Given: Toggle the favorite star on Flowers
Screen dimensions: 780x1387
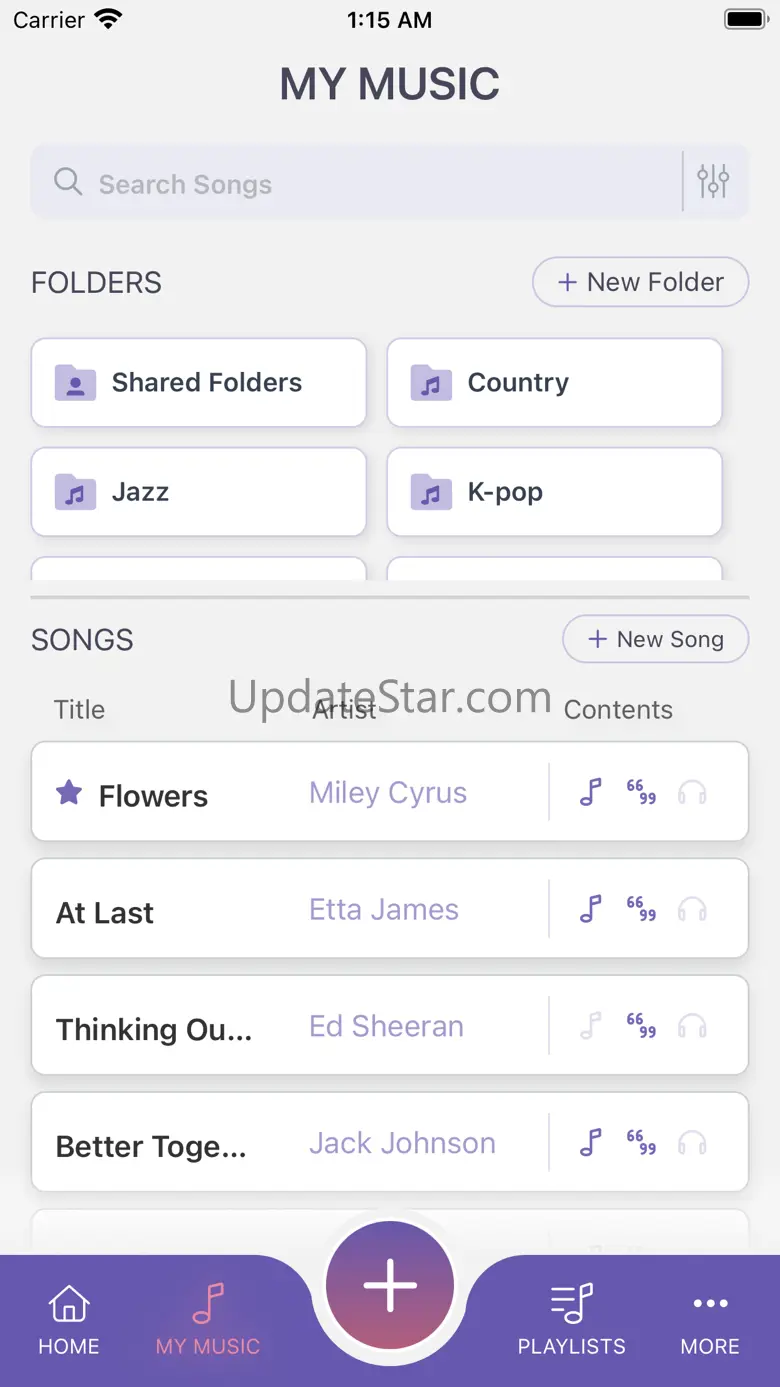Looking at the screenshot, I should [69, 794].
